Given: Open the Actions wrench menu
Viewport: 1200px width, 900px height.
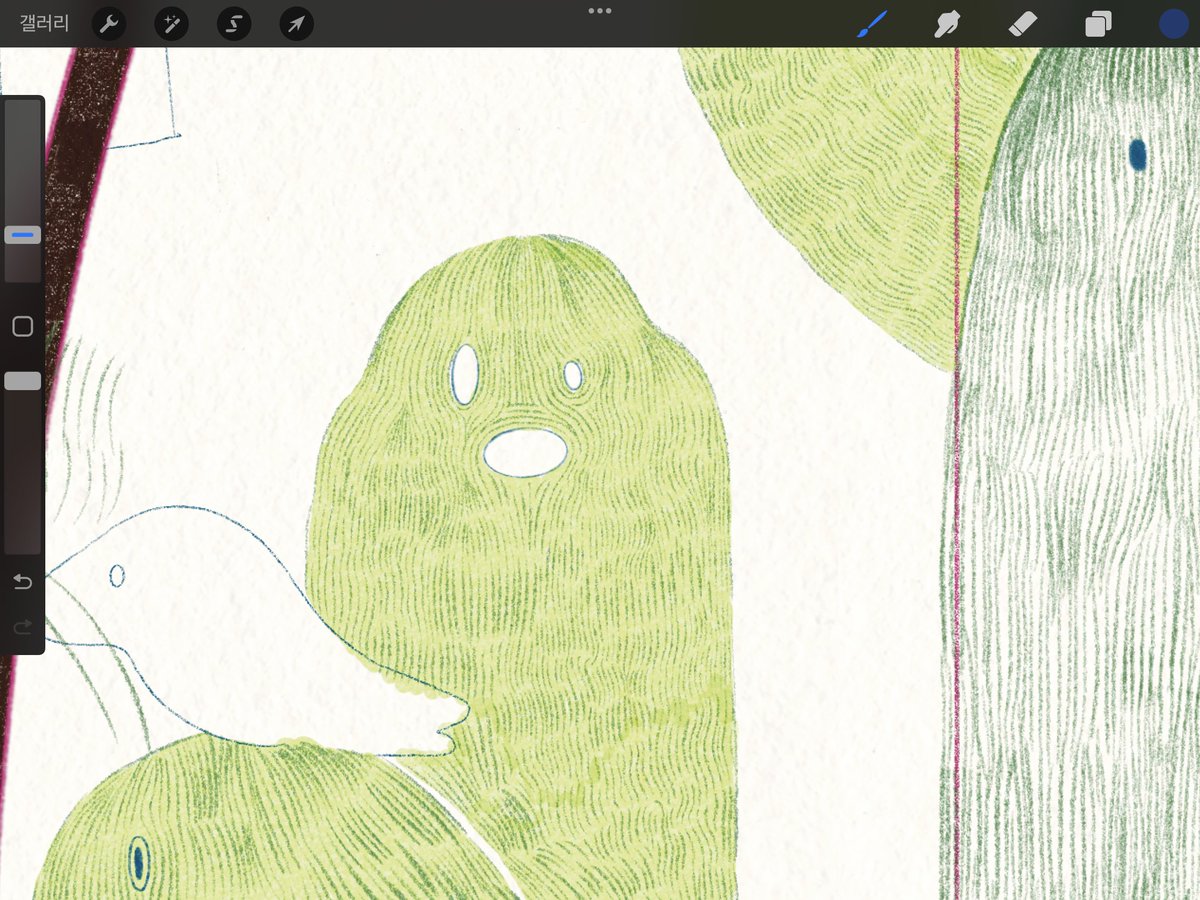Looking at the screenshot, I should click(x=109, y=24).
